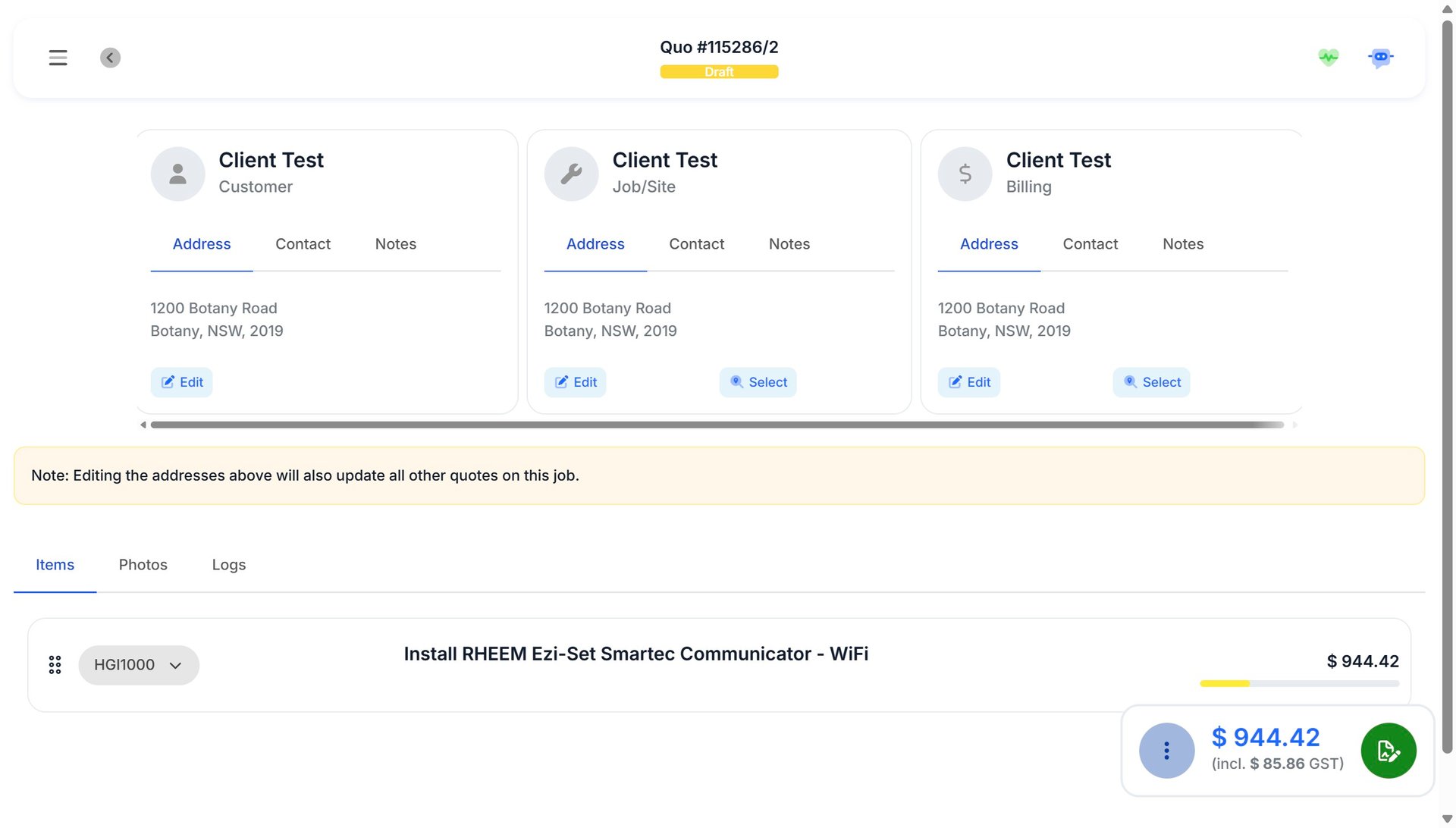Click the three-dot options button near total
This screenshot has height=828, width=1456.
(x=1166, y=751)
